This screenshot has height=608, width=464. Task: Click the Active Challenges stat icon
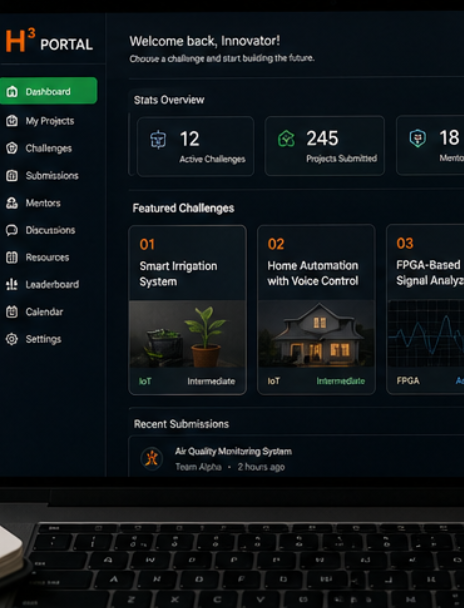(x=158, y=140)
